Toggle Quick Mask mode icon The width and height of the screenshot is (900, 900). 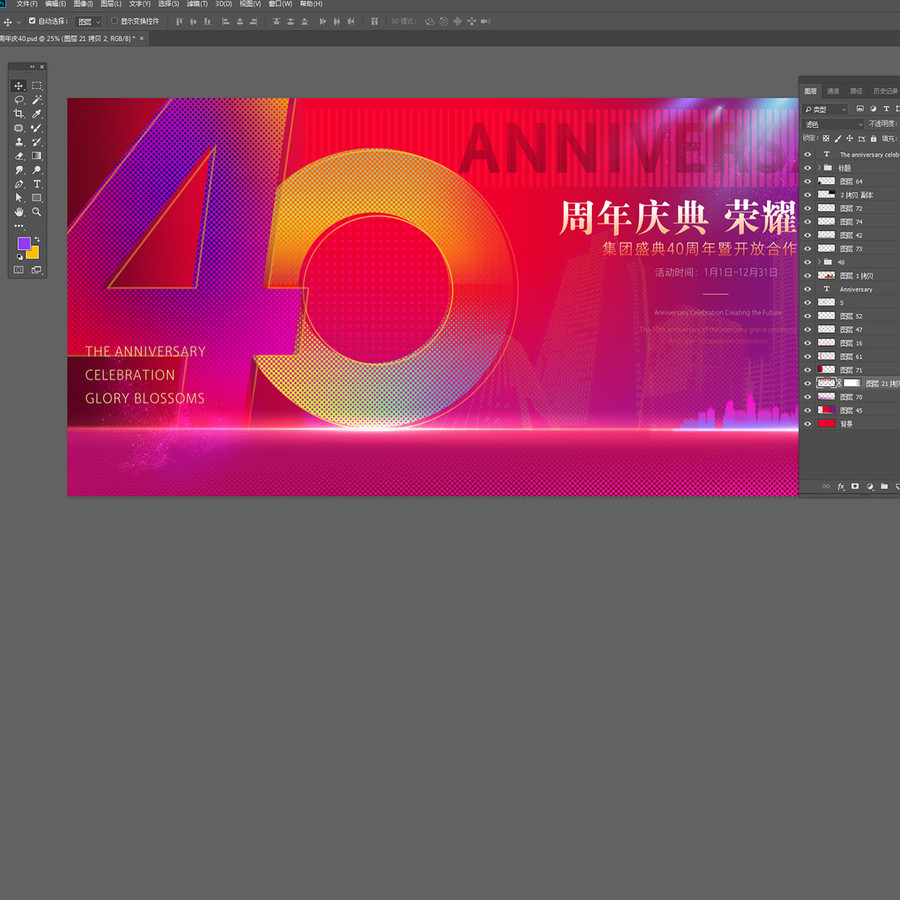pyautogui.click(x=18, y=270)
